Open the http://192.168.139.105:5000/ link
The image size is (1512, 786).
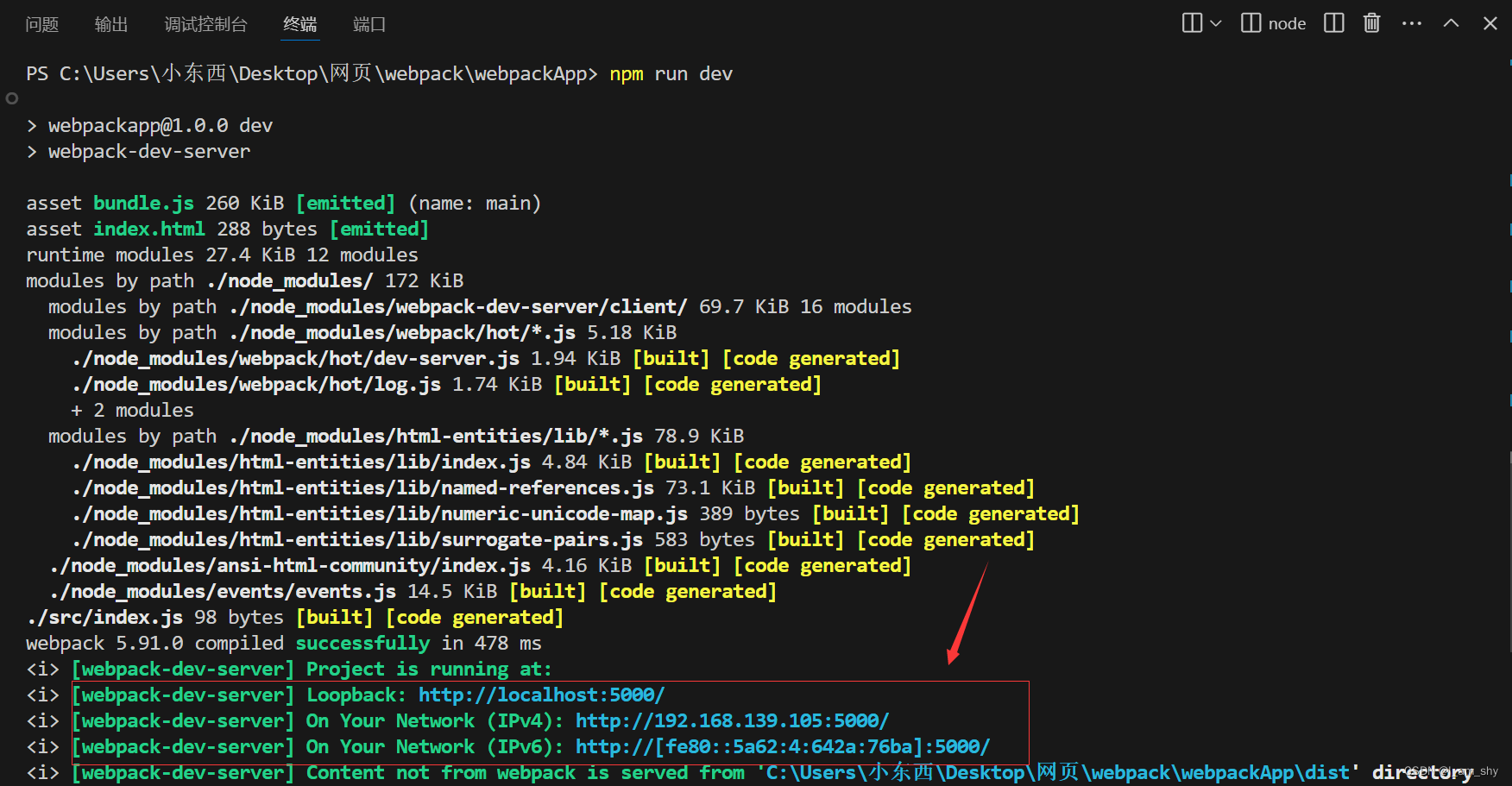coord(733,721)
